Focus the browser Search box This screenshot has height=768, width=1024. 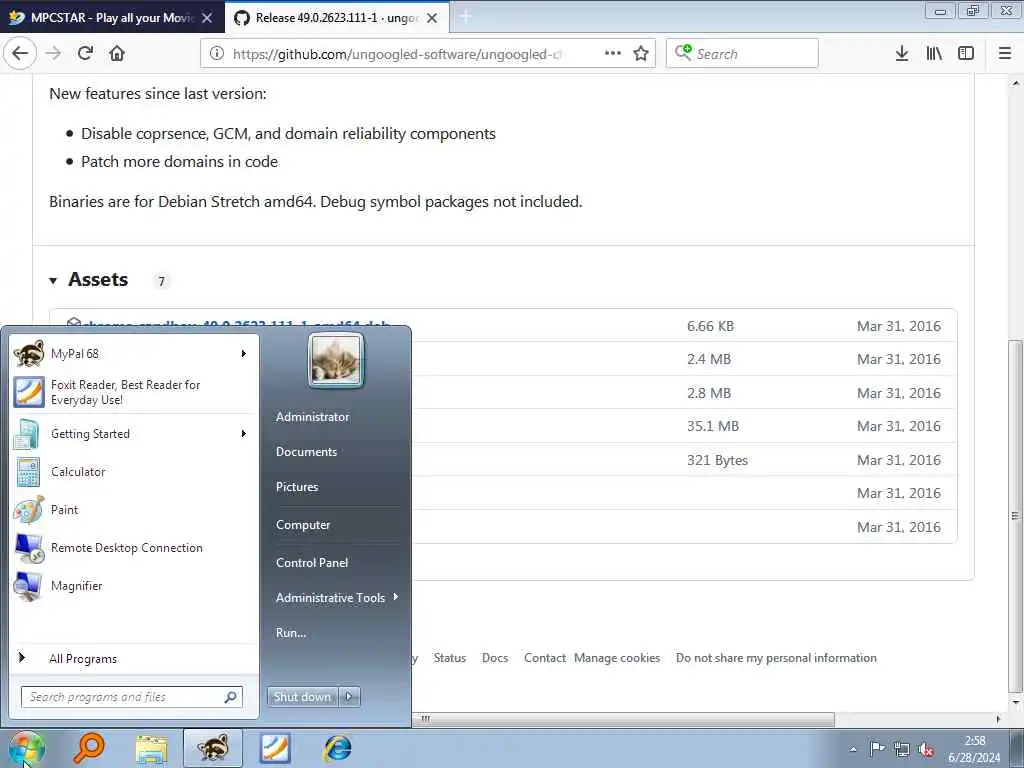point(742,54)
